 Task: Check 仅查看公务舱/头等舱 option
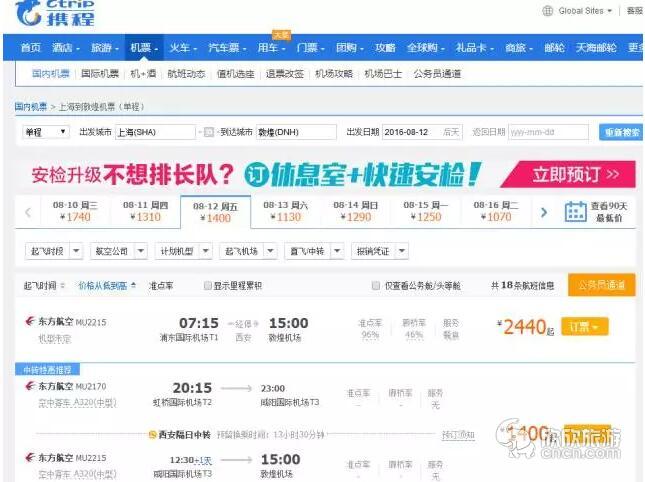pyautogui.click(x=377, y=286)
